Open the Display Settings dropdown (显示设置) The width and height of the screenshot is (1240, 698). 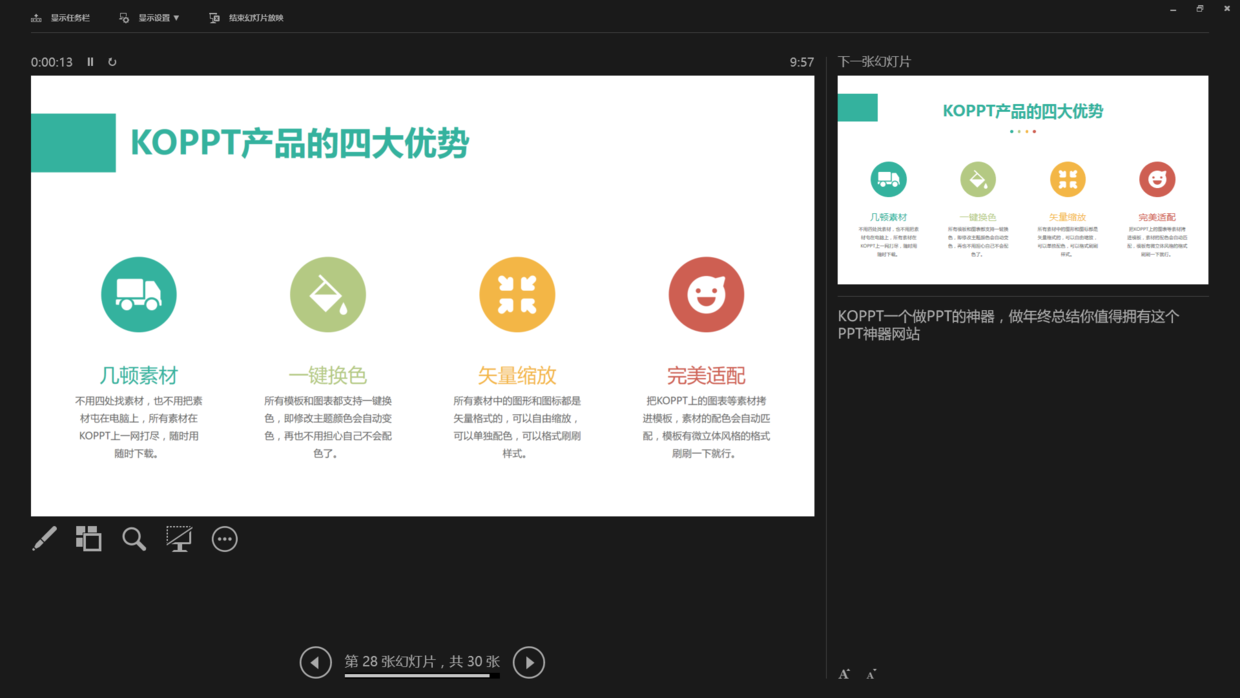click(x=149, y=18)
